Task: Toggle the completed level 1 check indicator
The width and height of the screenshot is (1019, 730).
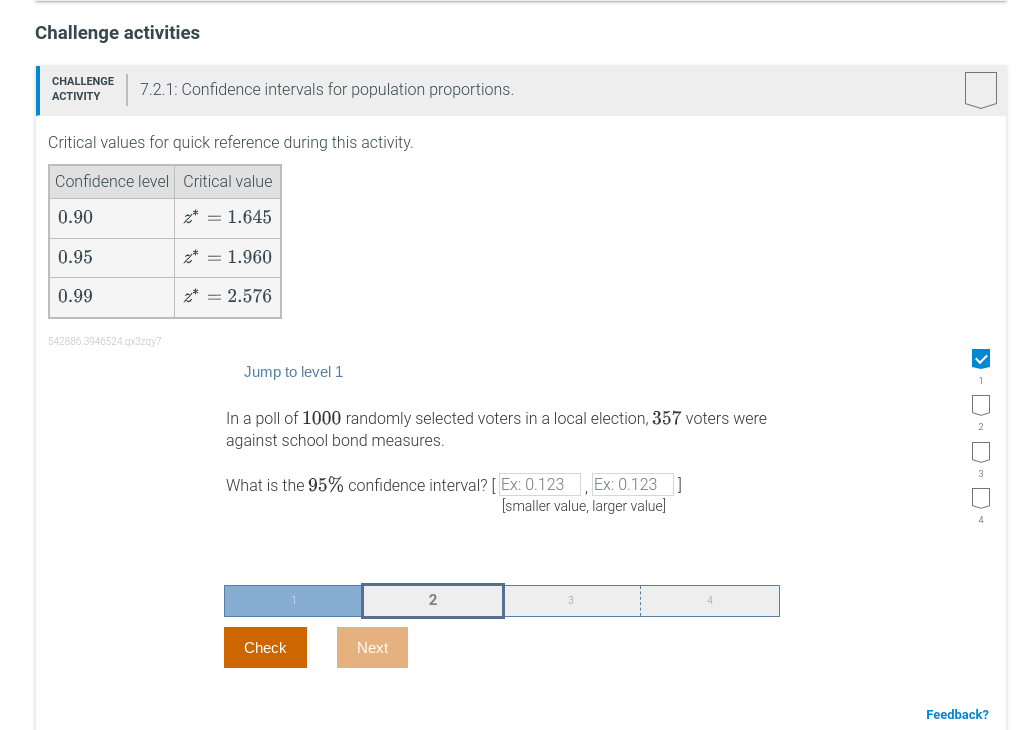Action: pos(980,358)
